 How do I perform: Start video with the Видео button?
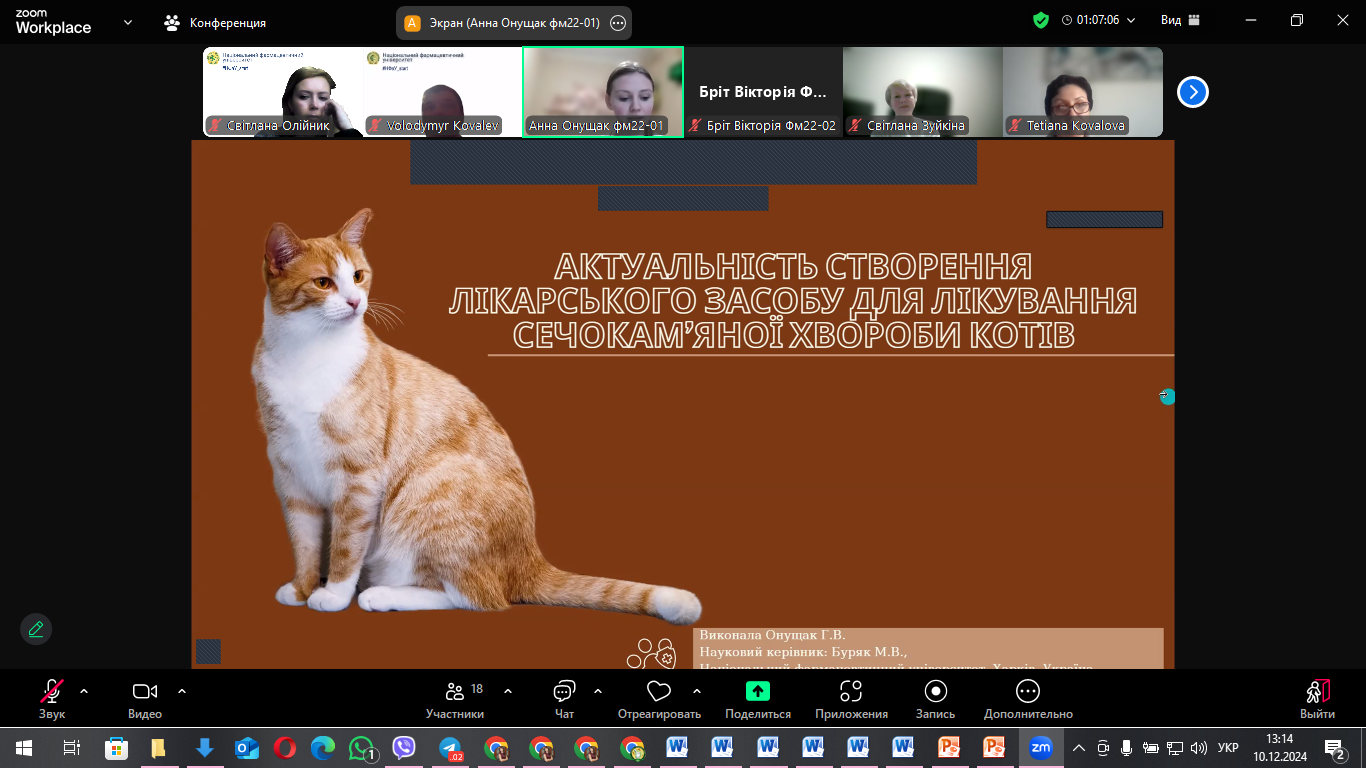point(145,698)
